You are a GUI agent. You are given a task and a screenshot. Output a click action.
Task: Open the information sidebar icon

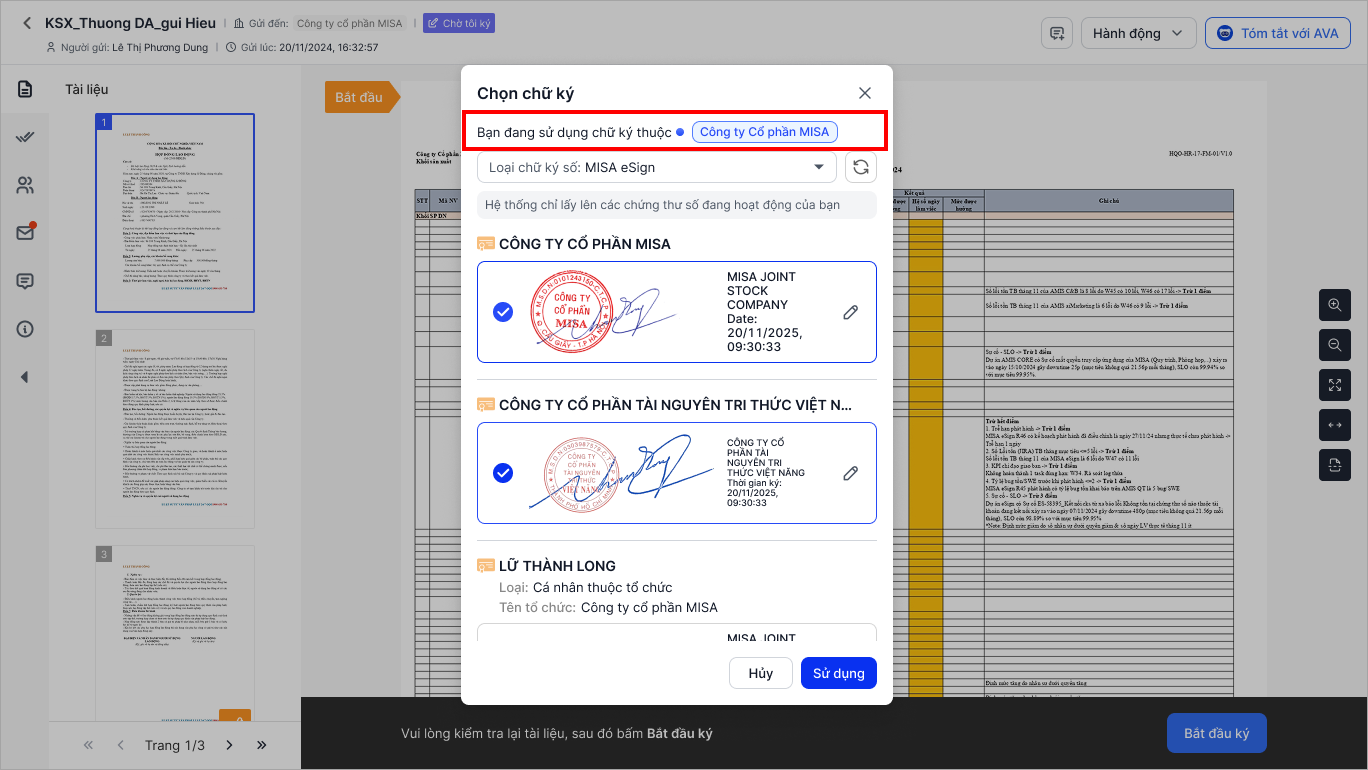click(25, 329)
